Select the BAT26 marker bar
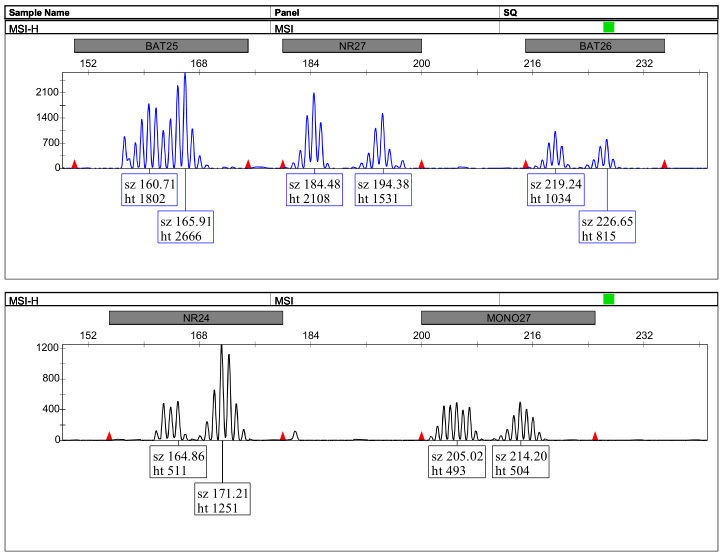The image size is (720, 556). click(595, 46)
